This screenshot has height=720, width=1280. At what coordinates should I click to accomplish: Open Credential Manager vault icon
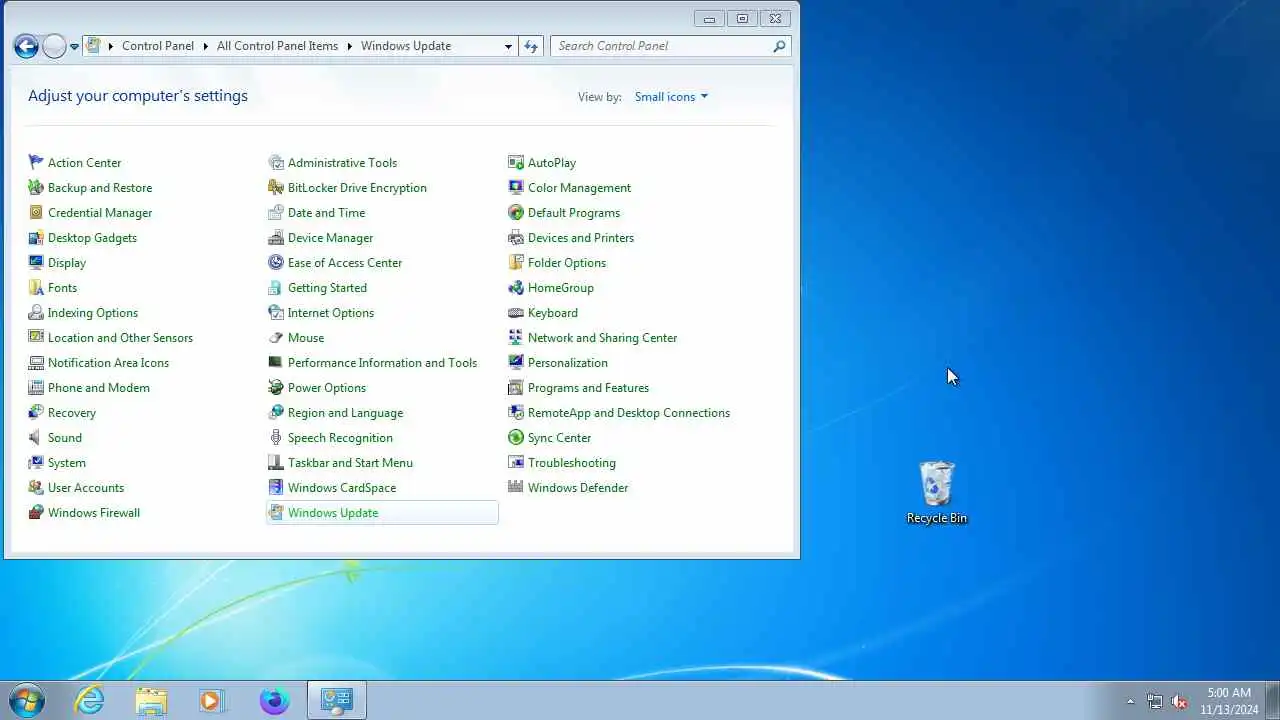click(36, 212)
